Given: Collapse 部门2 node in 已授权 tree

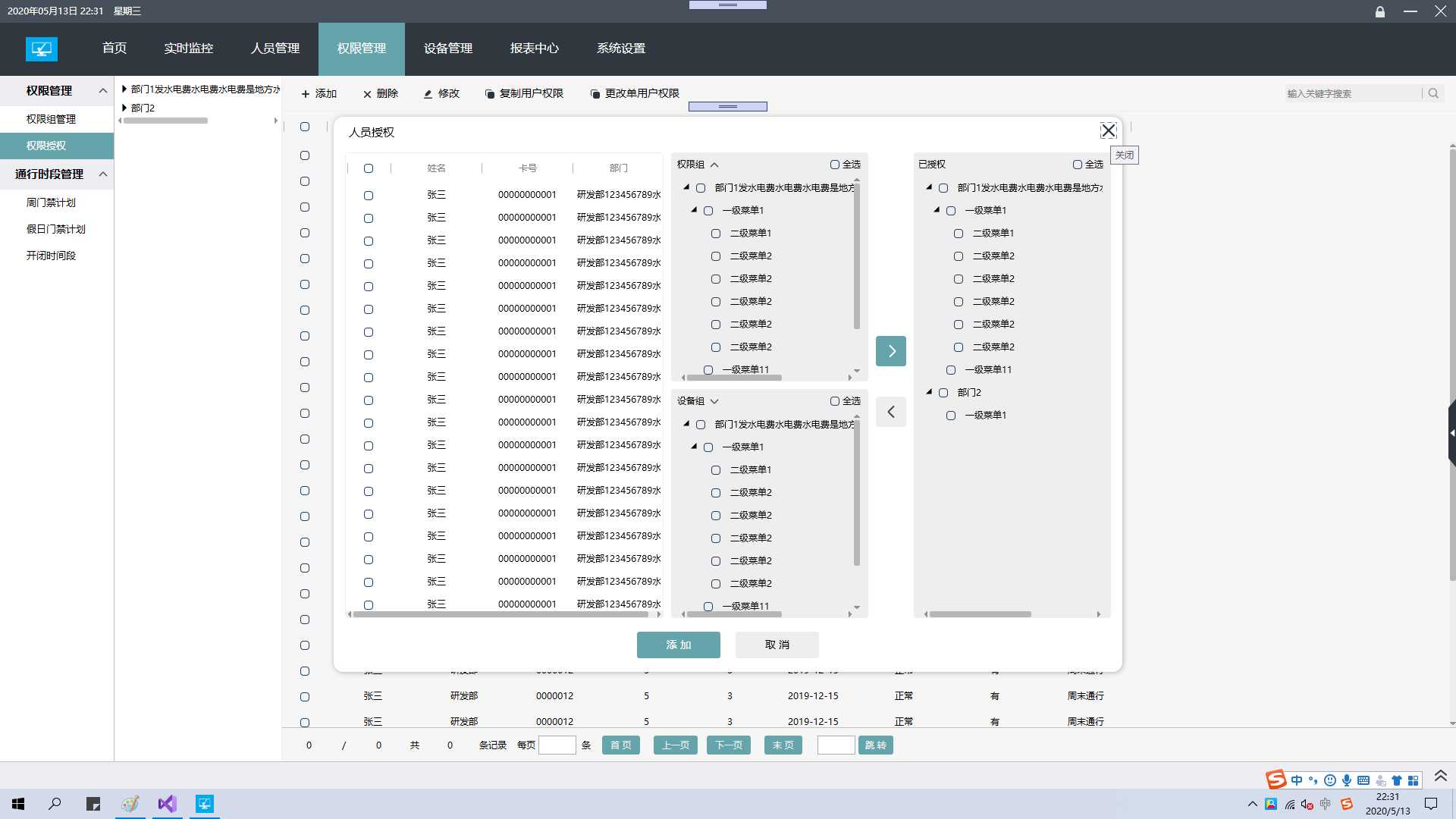Looking at the screenshot, I should (930, 392).
